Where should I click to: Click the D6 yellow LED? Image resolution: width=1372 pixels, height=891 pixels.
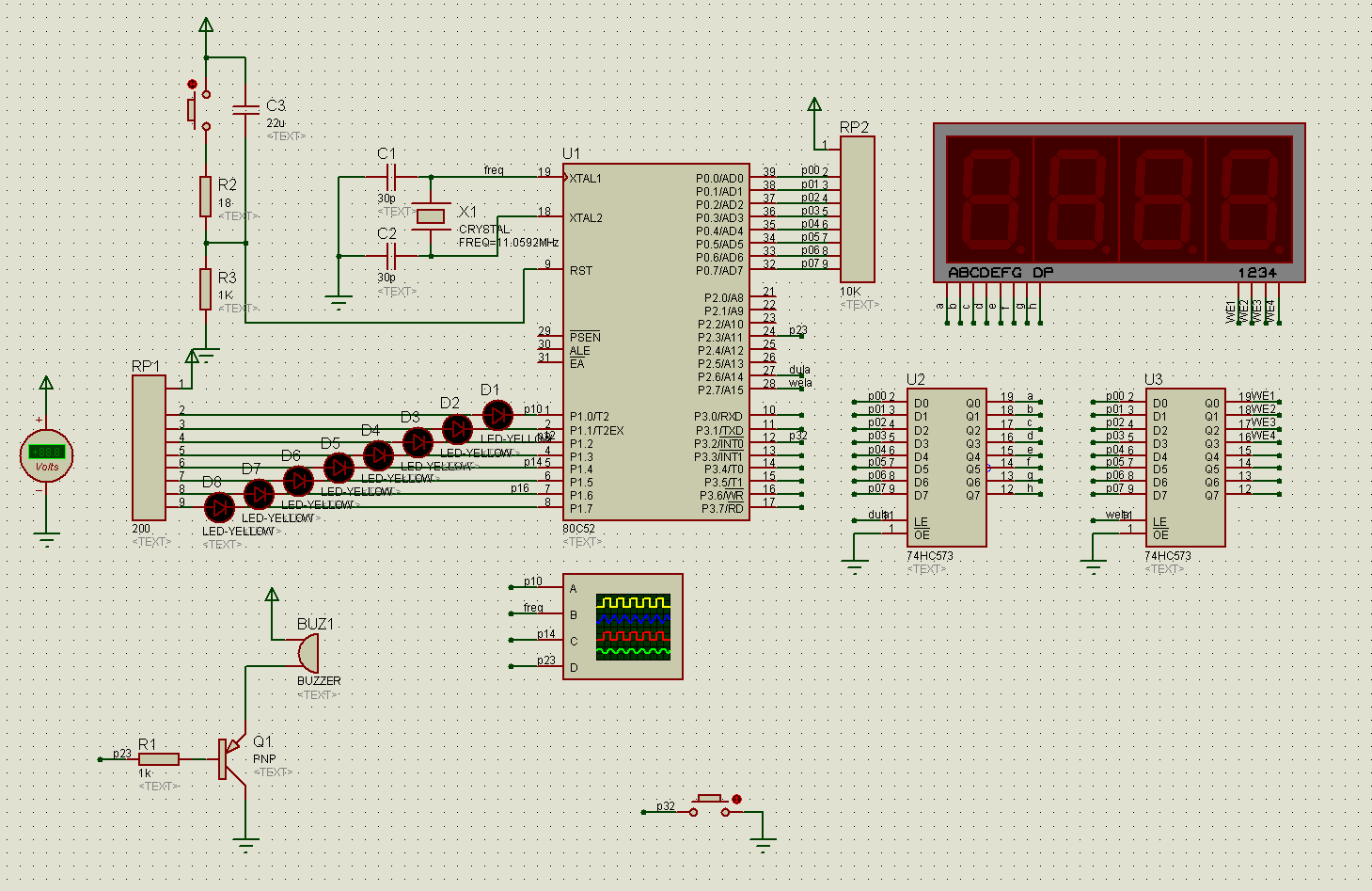click(x=298, y=481)
